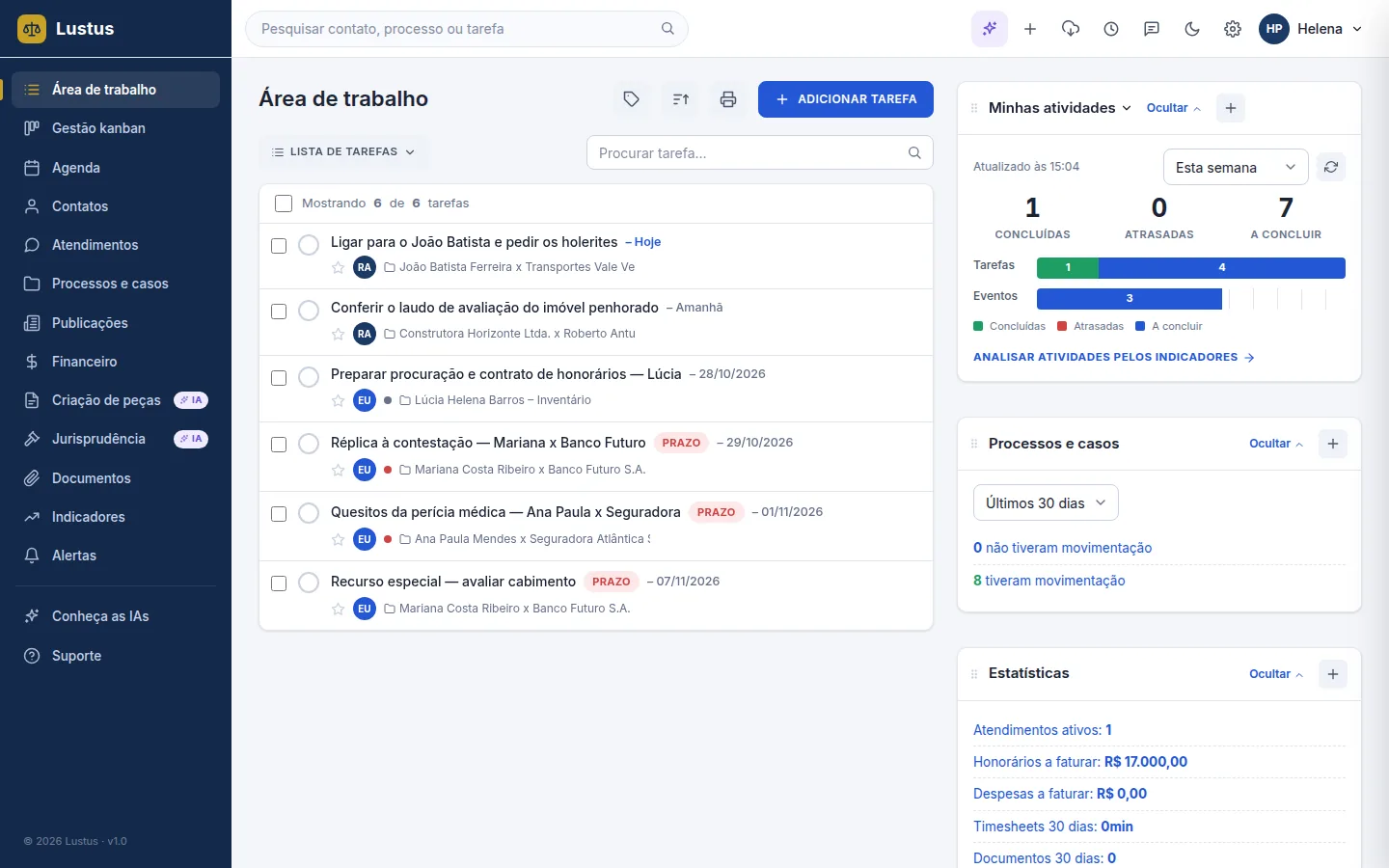1389x868 pixels.
Task: Go to Agenda in sidebar
Action: coord(116,168)
